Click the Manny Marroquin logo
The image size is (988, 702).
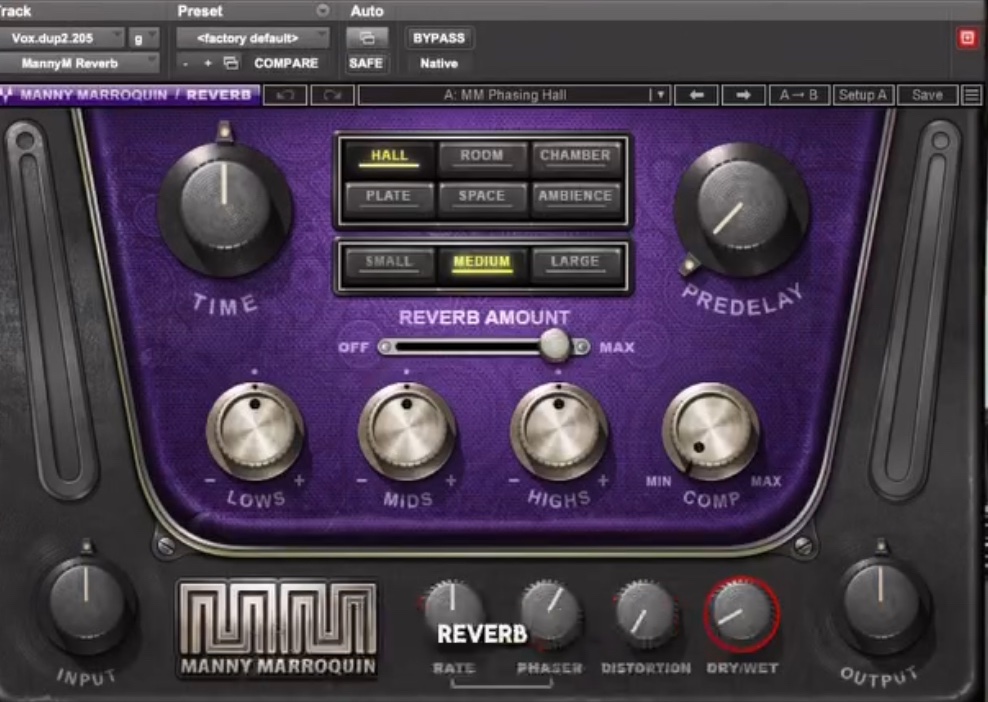click(x=278, y=628)
